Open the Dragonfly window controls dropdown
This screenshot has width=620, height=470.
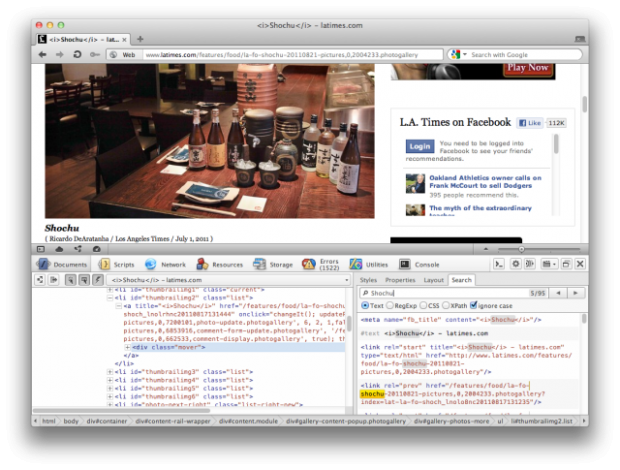pyautogui.click(x=549, y=264)
